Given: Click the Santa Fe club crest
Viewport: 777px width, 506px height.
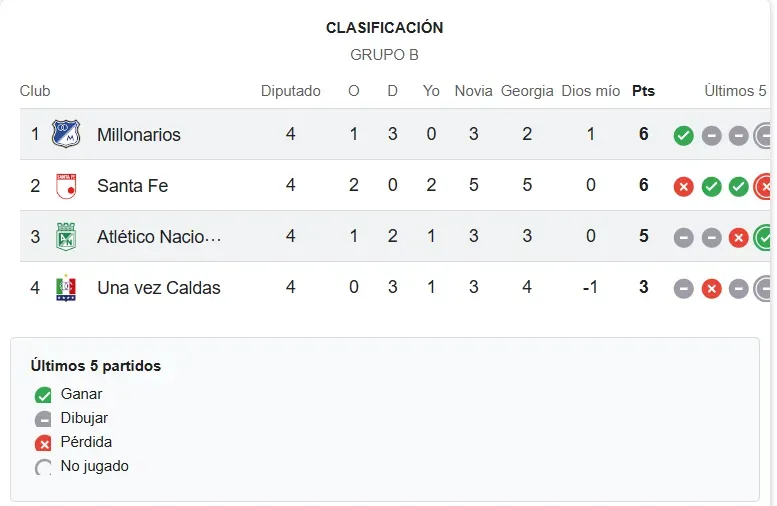Looking at the screenshot, I should (x=66, y=186).
